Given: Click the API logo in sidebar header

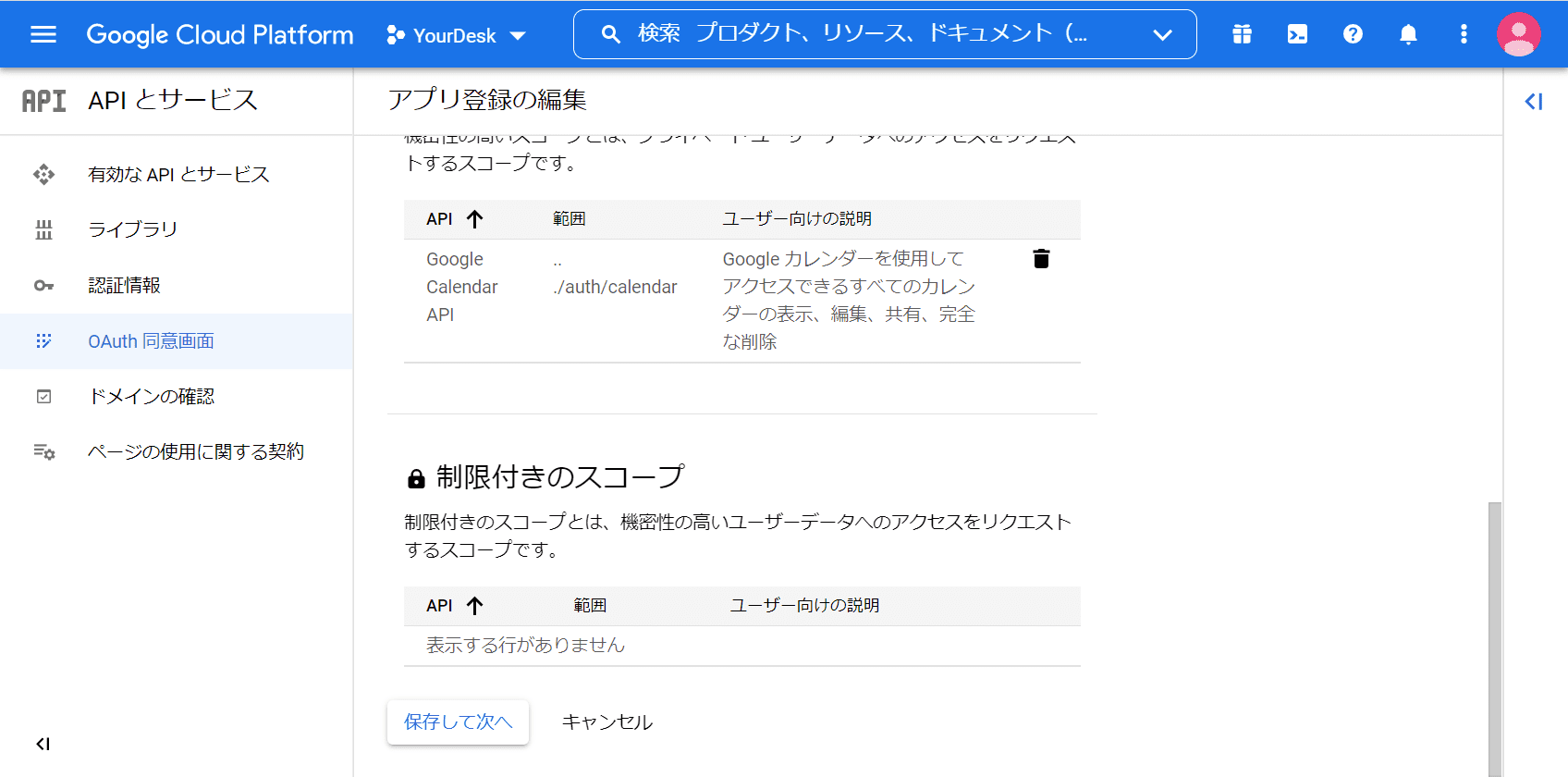Looking at the screenshot, I should pyautogui.click(x=43, y=101).
